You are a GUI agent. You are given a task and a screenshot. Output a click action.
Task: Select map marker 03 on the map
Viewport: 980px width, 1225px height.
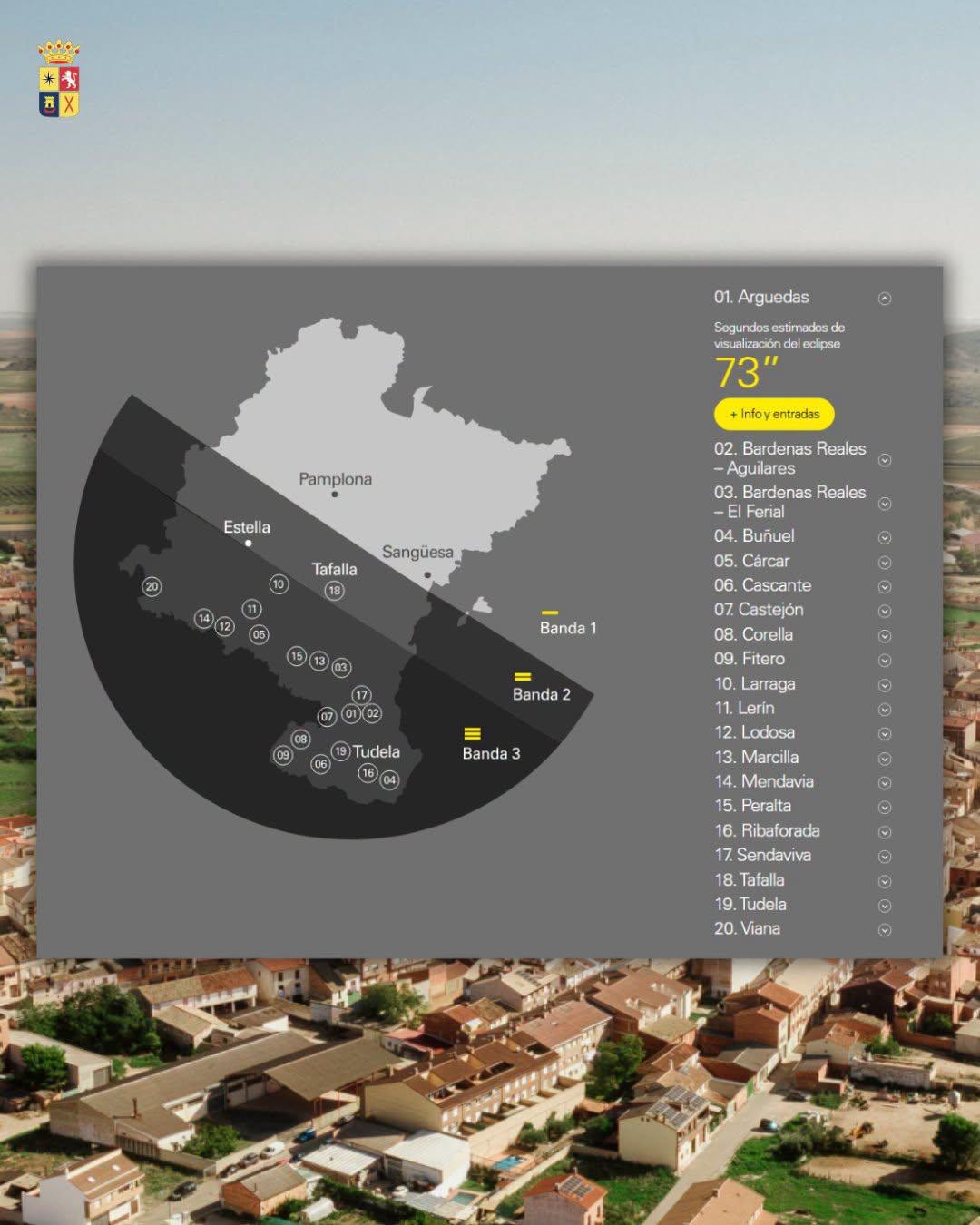340,668
